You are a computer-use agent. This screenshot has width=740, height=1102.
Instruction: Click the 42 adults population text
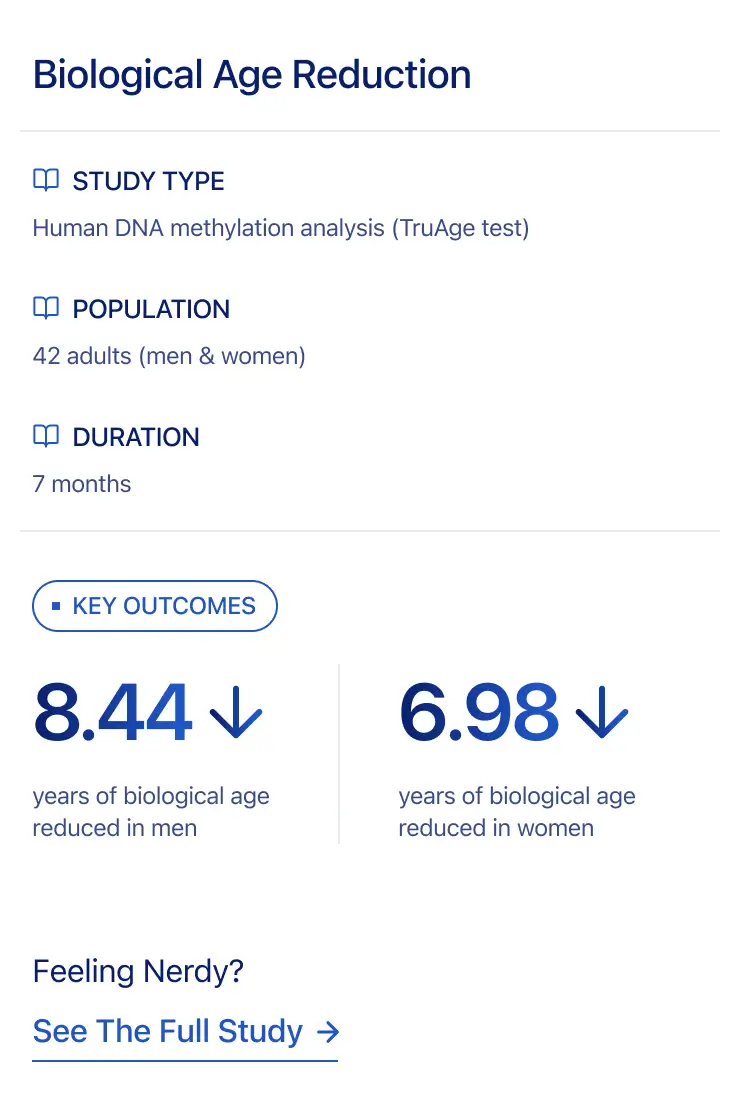(169, 356)
